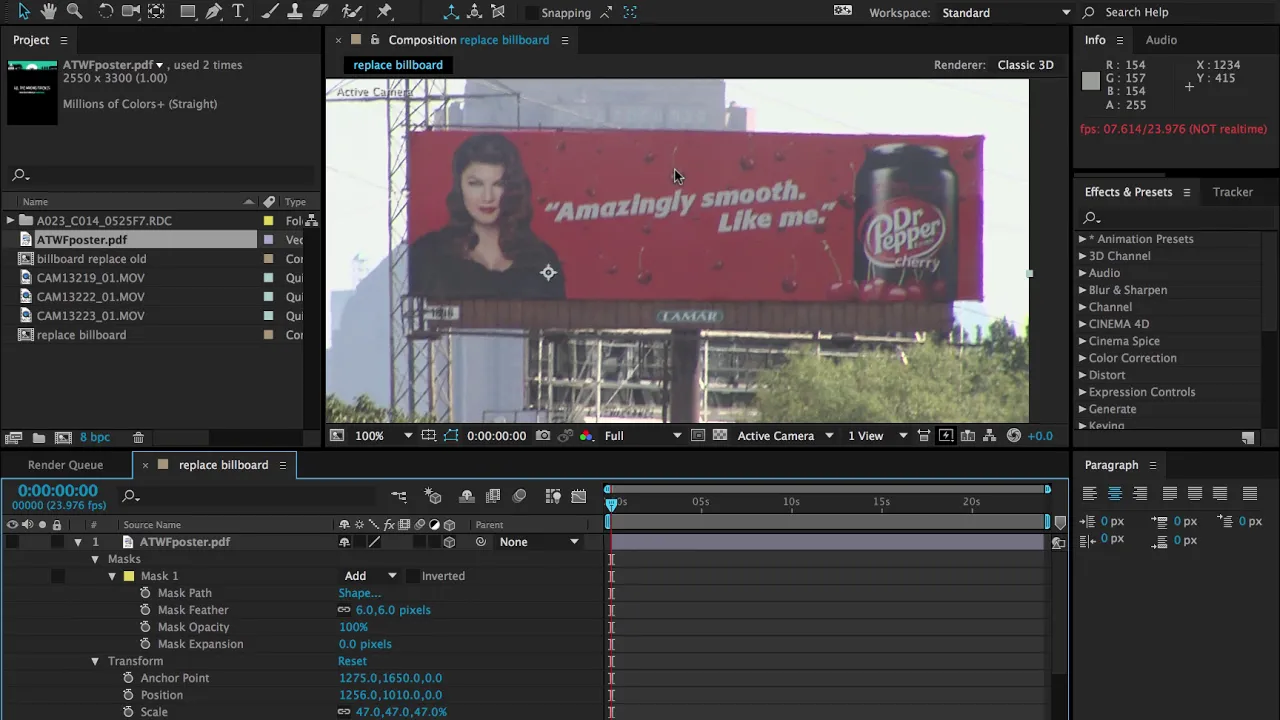Open the Graph Editor in timeline
Screen dimensions: 1280x720
579,496
